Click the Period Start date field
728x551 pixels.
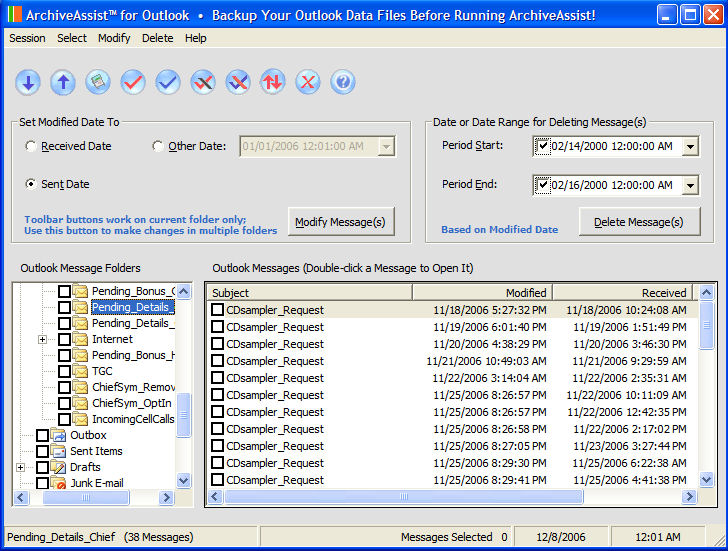pyautogui.click(x=616, y=147)
